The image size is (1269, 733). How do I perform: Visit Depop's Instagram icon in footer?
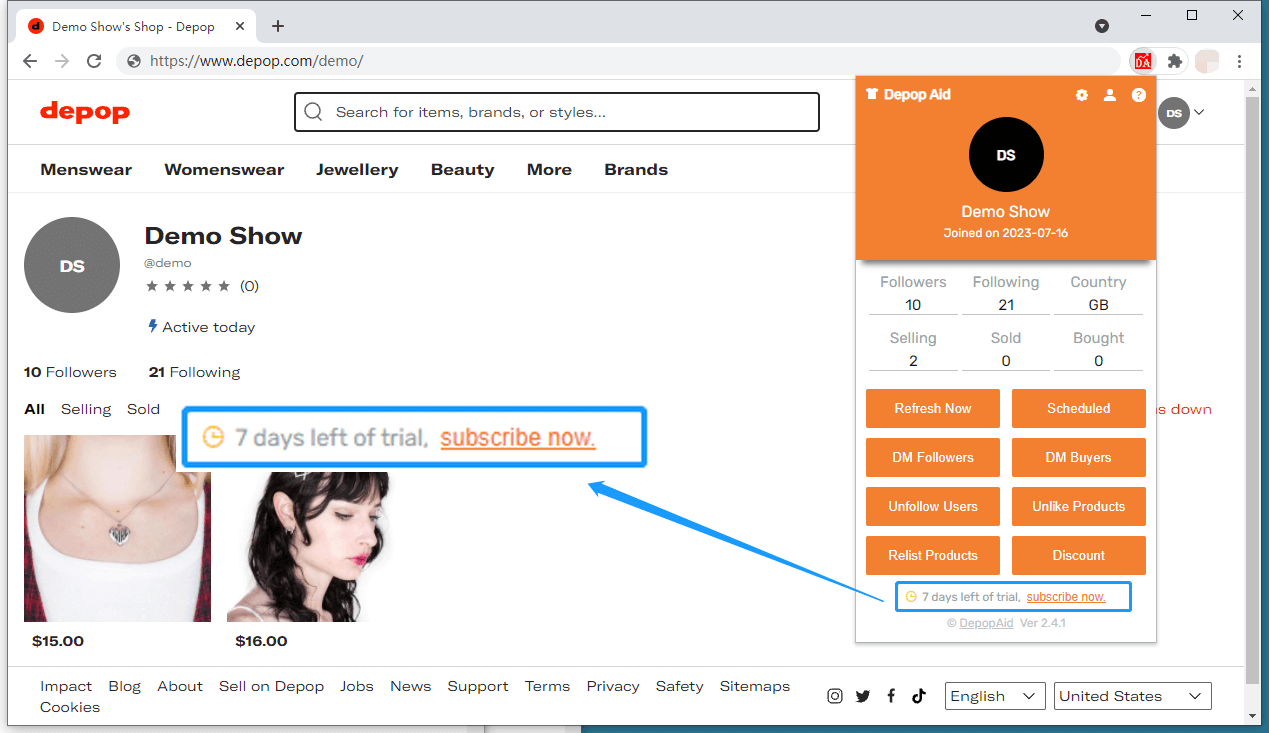pyautogui.click(x=835, y=696)
